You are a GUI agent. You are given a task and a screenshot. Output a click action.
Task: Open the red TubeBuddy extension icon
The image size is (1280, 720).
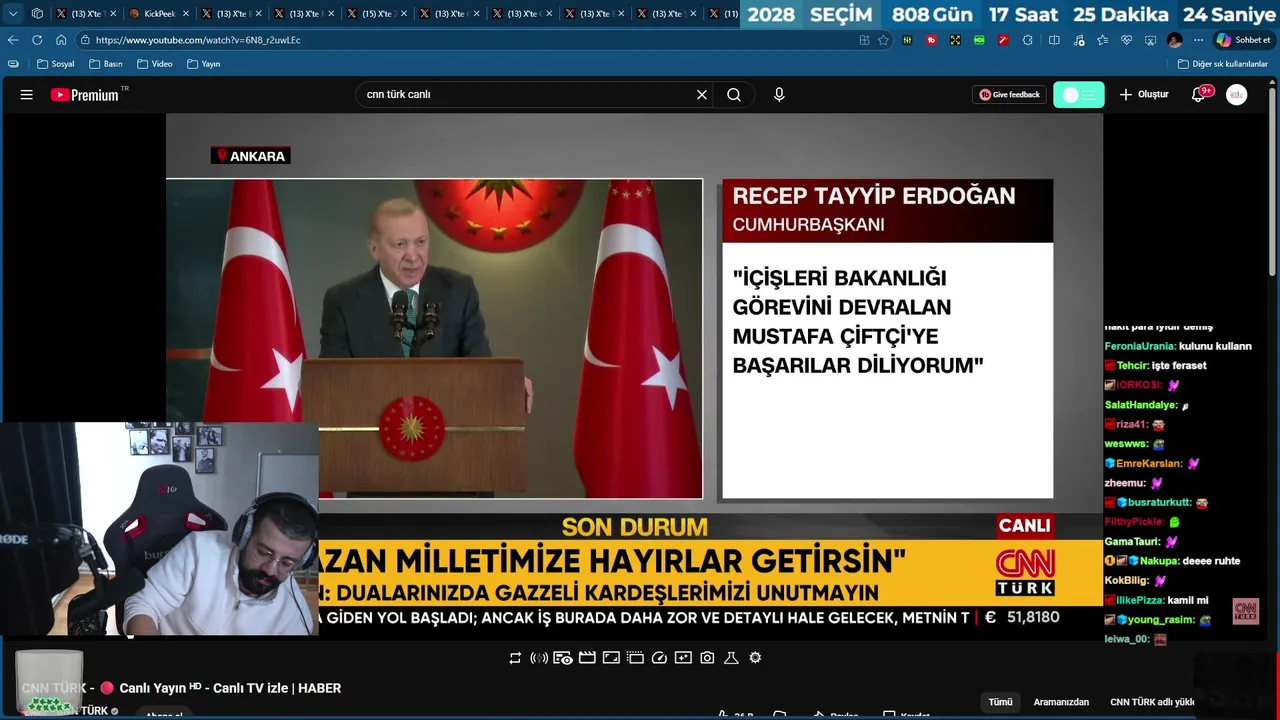point(931,40)
